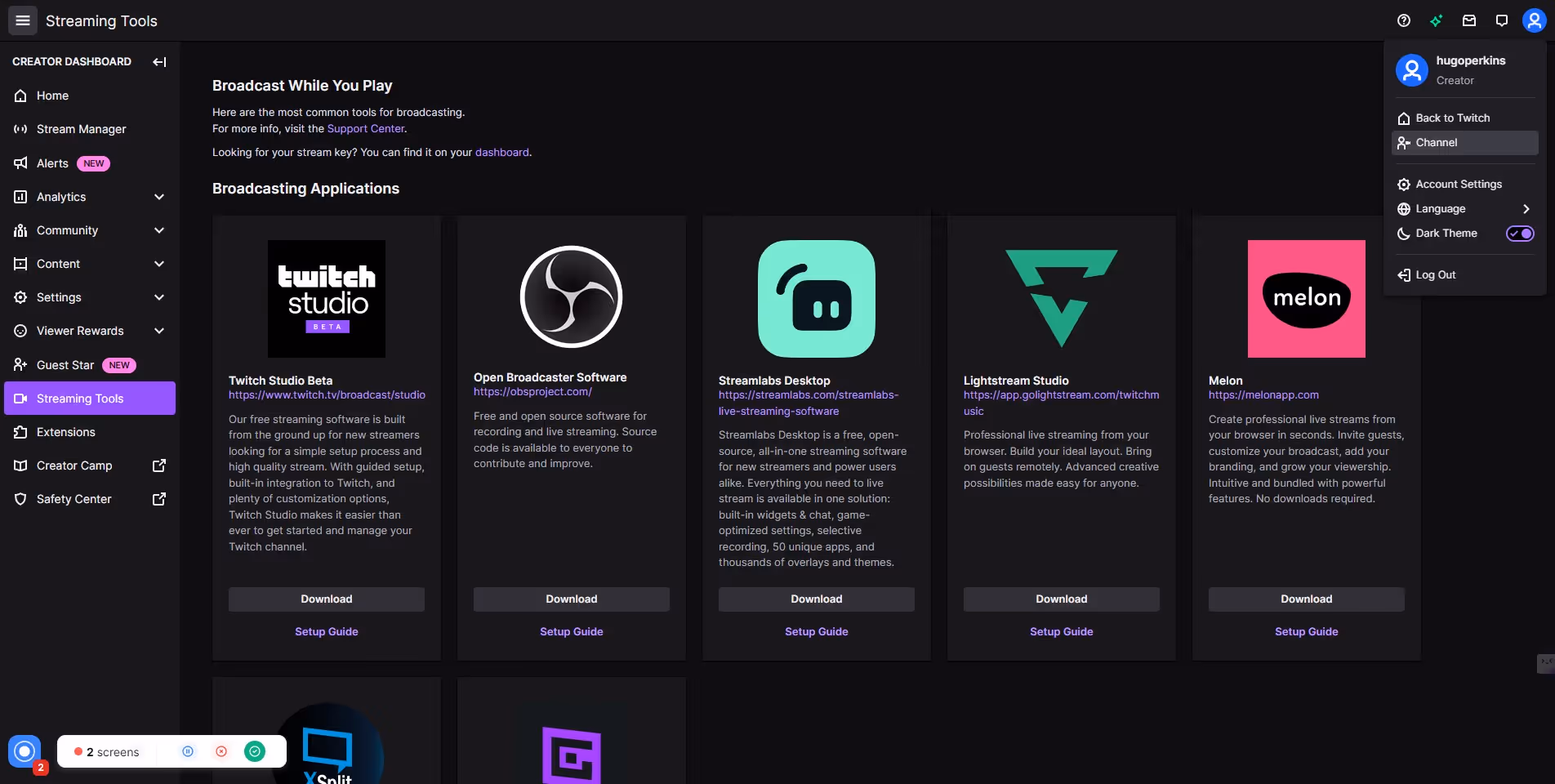This screenshot has width=1555, height=784.
Task: Click the profile avatar in the top bar
Action: click(1535, 20)
